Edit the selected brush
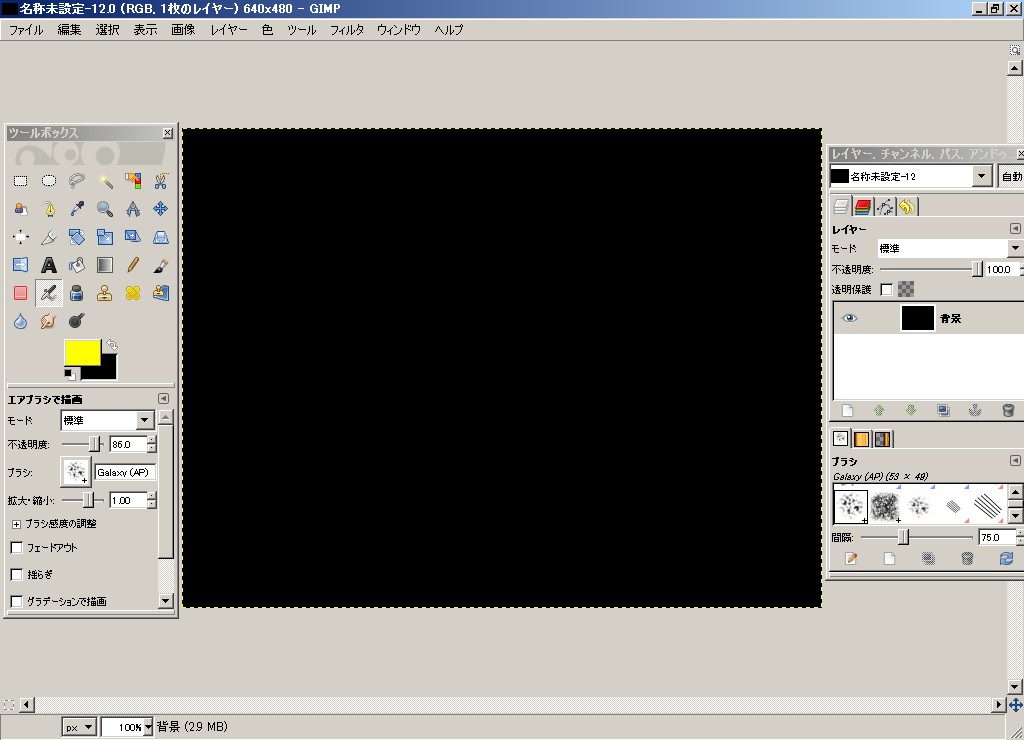This screenshot has width=1024, height=740. coord(851,558)
